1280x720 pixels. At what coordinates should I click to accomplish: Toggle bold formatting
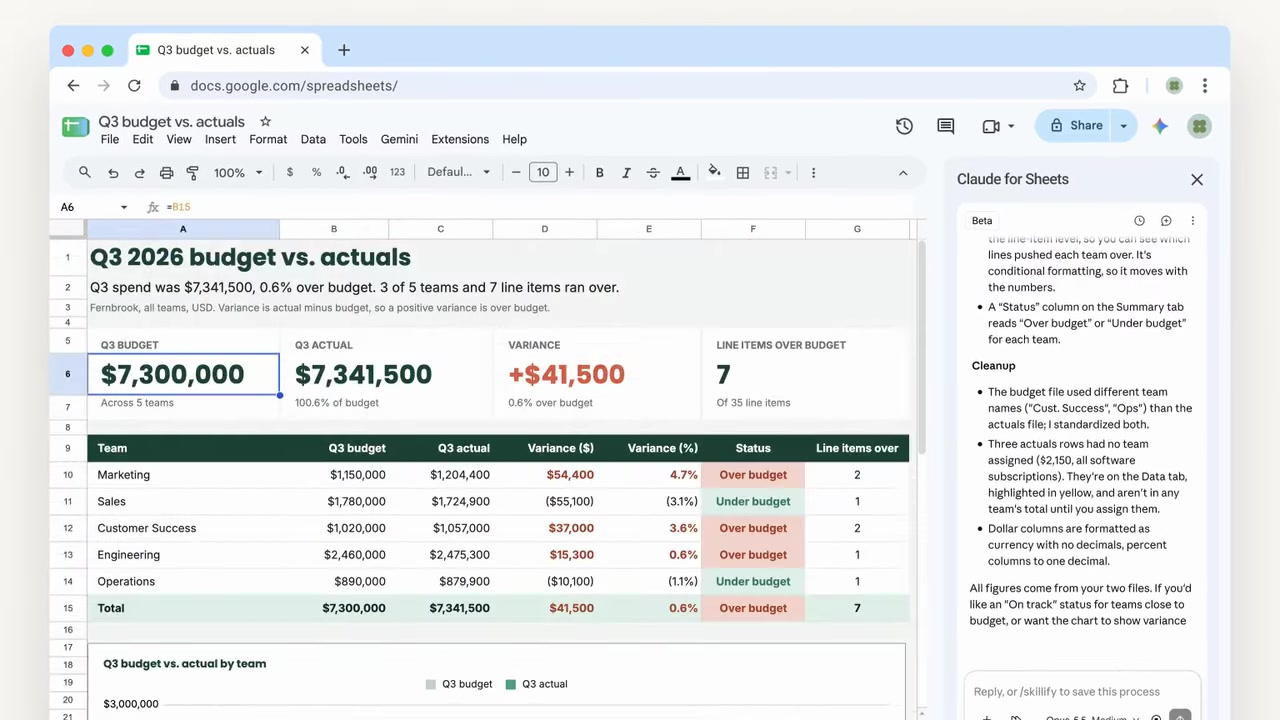(x=599, y=172)
